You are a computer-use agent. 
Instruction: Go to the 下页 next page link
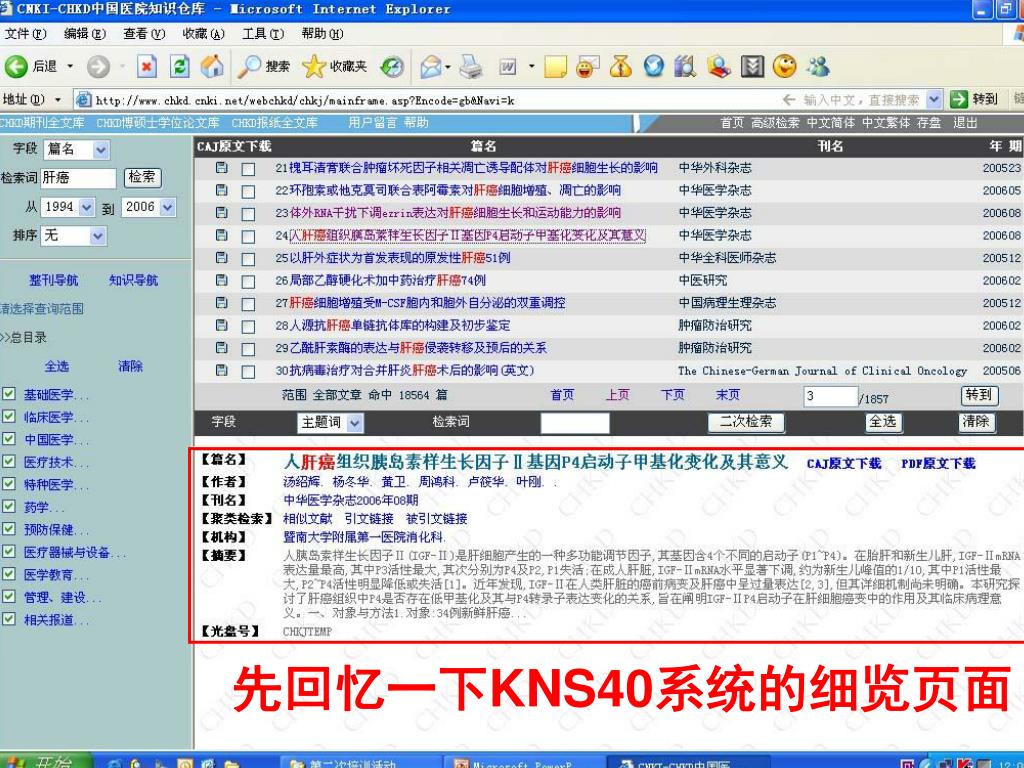pos(673,394)
